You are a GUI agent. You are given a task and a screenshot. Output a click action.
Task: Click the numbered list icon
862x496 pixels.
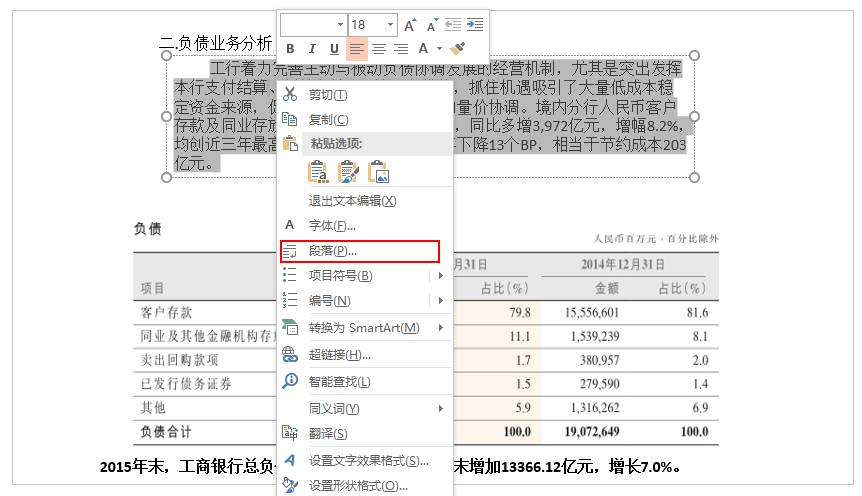click(x=290, y=300)
